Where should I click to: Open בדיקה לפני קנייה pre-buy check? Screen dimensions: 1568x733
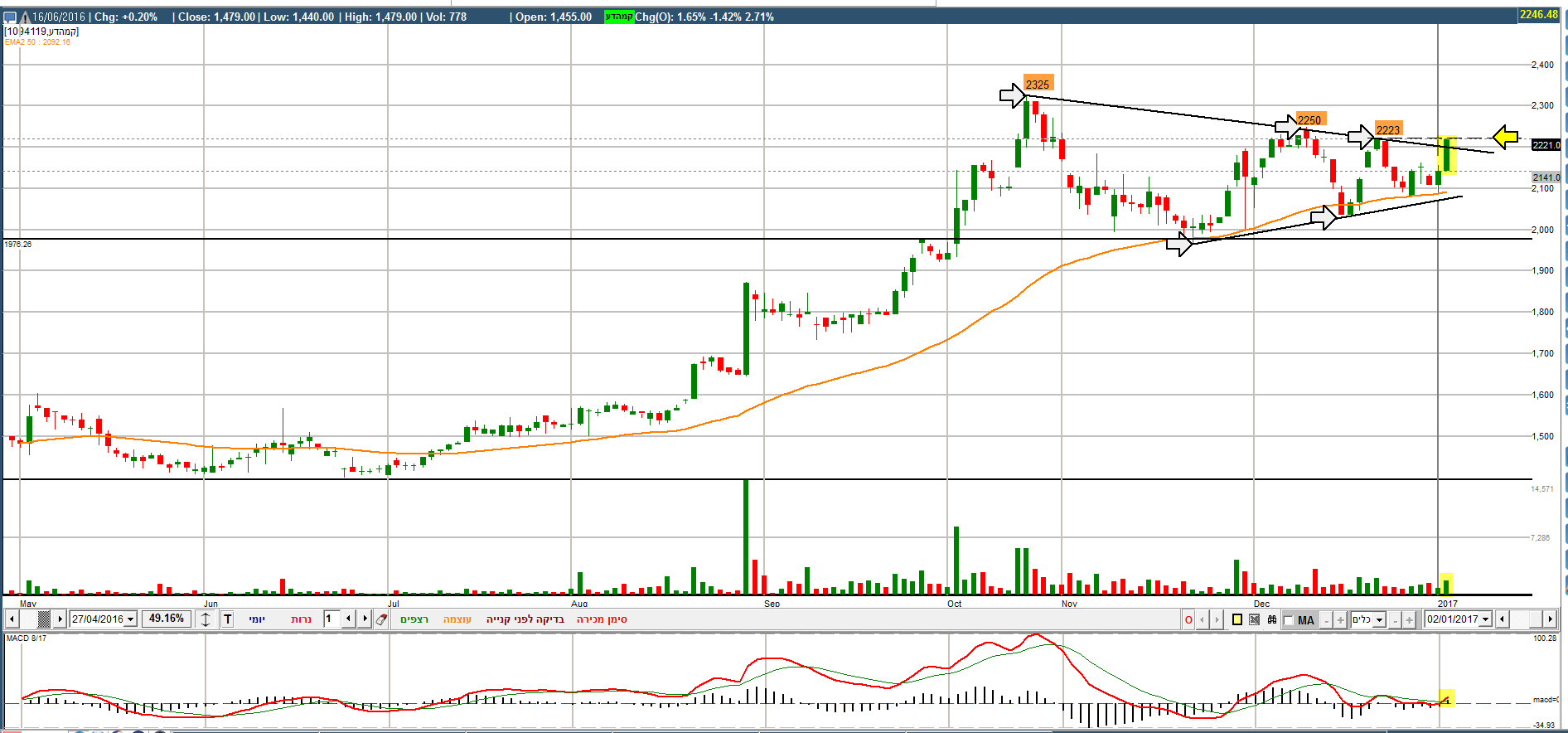[525, 619]
